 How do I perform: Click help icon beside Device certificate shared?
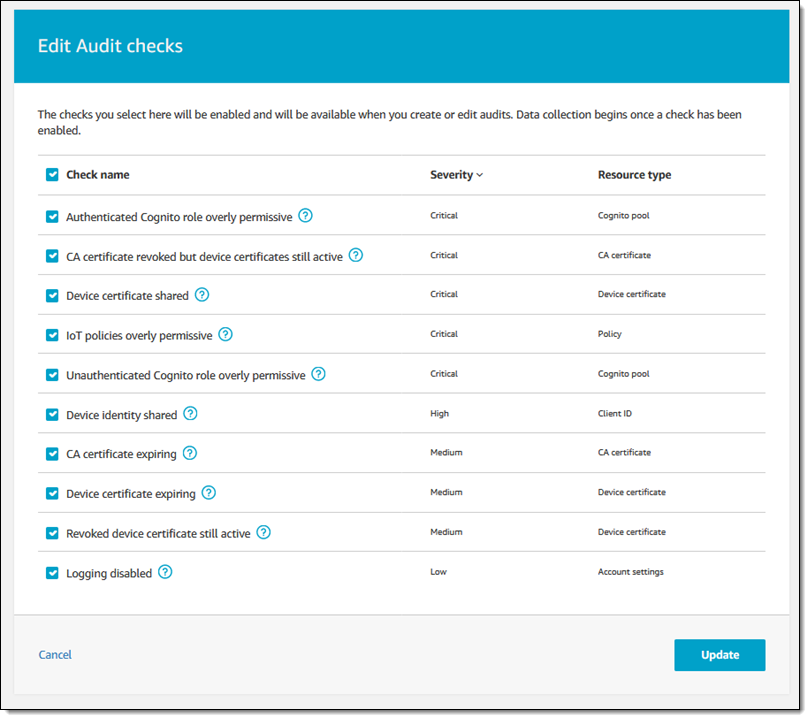coord(202,294)
